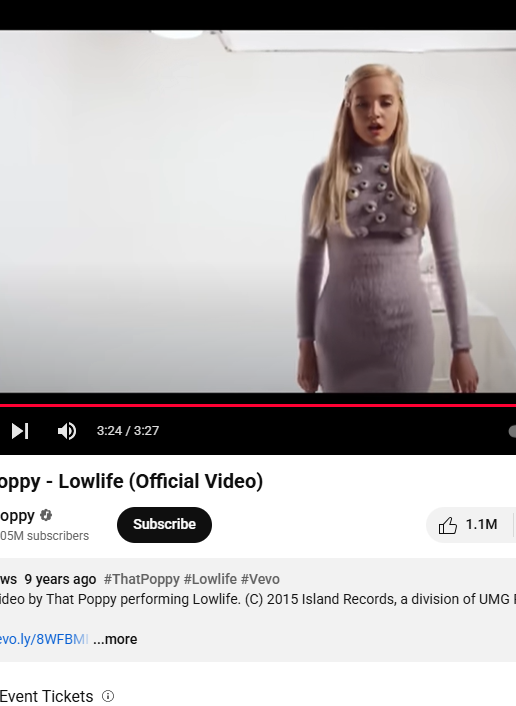Image resolution: width=516 pixels, height=706 pixels.
Task: Click the "9 years ago" upload date
Action: [x=60, y=579]
